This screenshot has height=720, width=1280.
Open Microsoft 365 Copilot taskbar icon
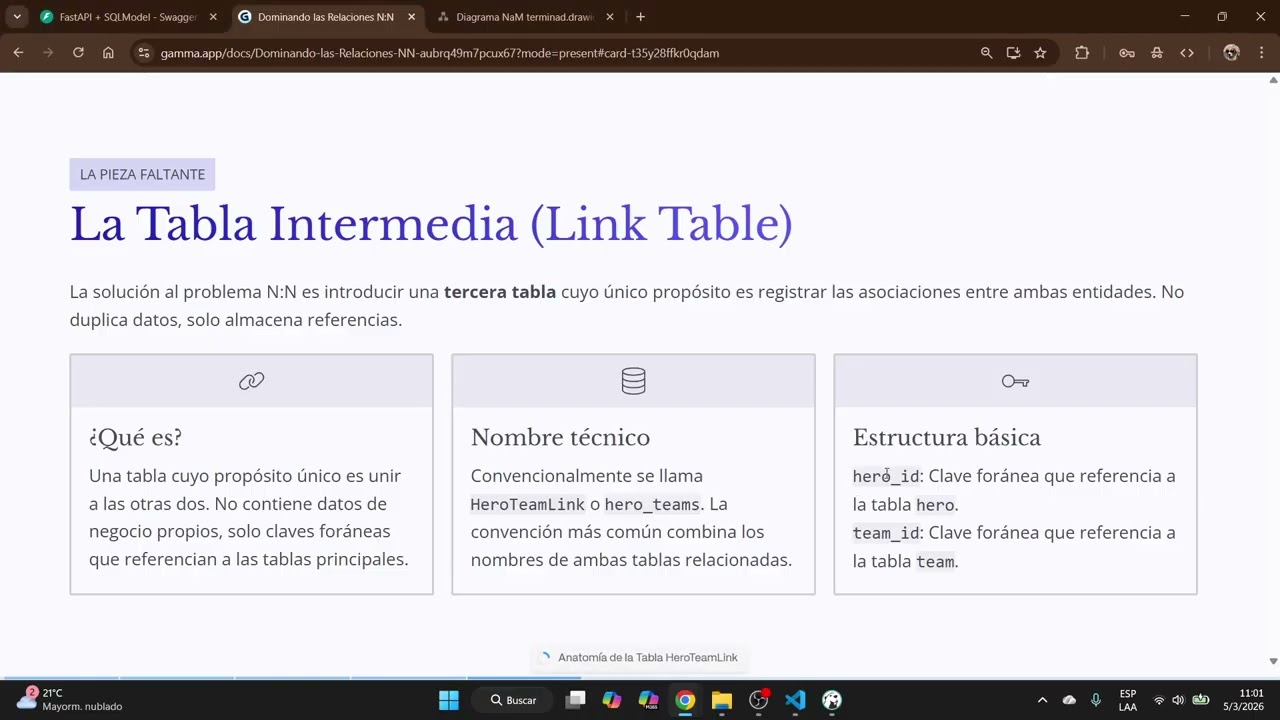point(648,700)
